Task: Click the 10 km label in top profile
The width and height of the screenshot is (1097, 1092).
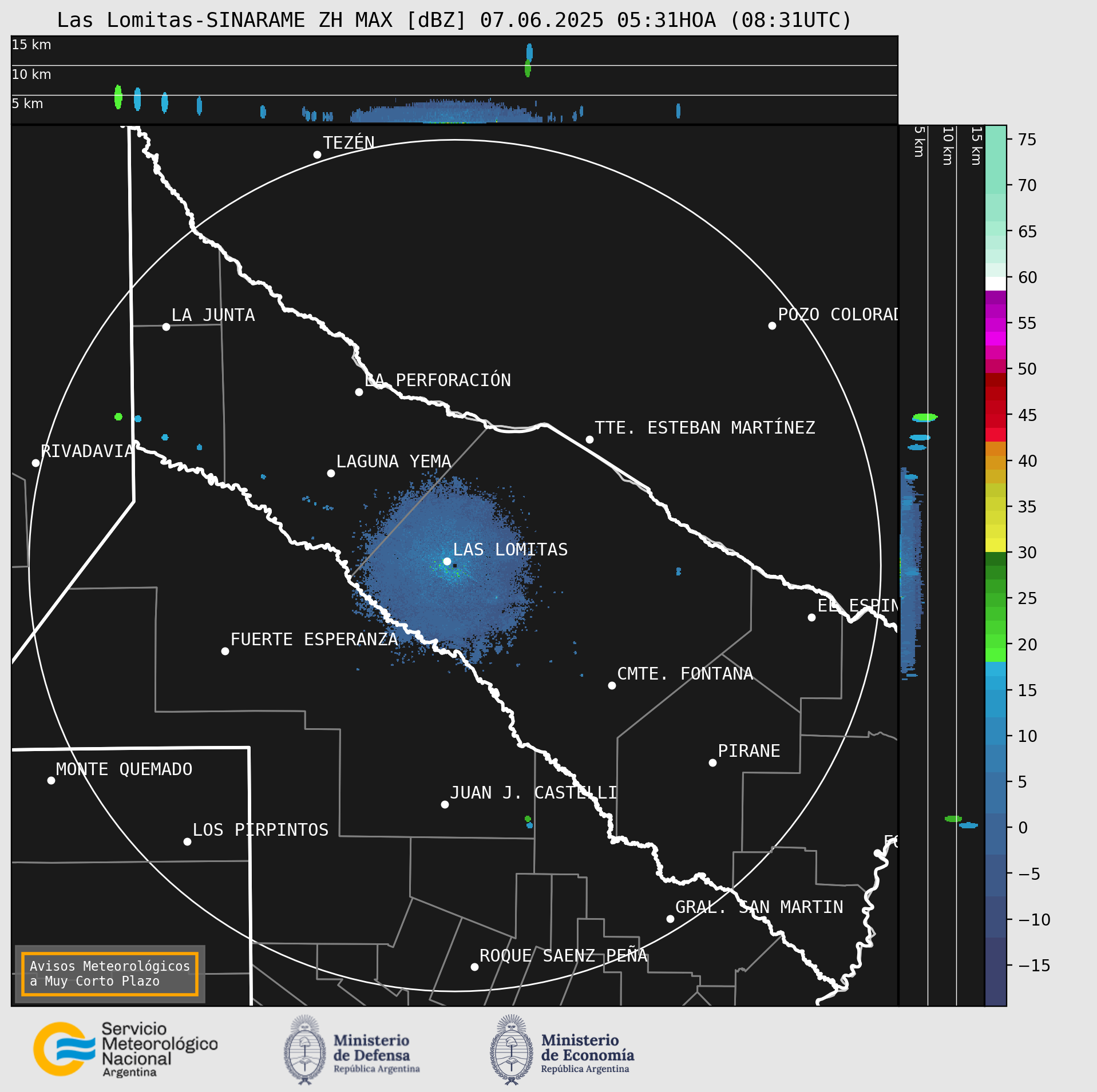Action: [31, 74]
